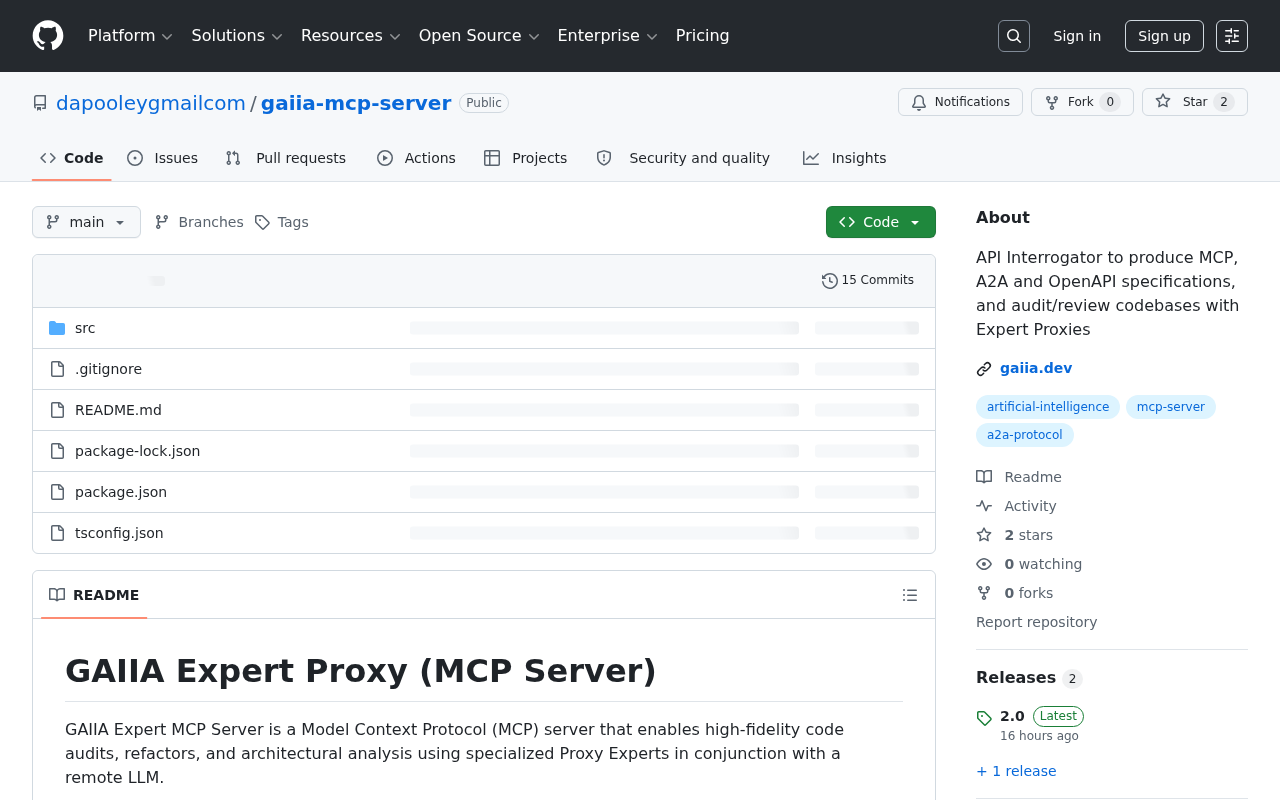Expand the Platform menu
Viewport: 1280px width, 800px height.
pos(131,36)
